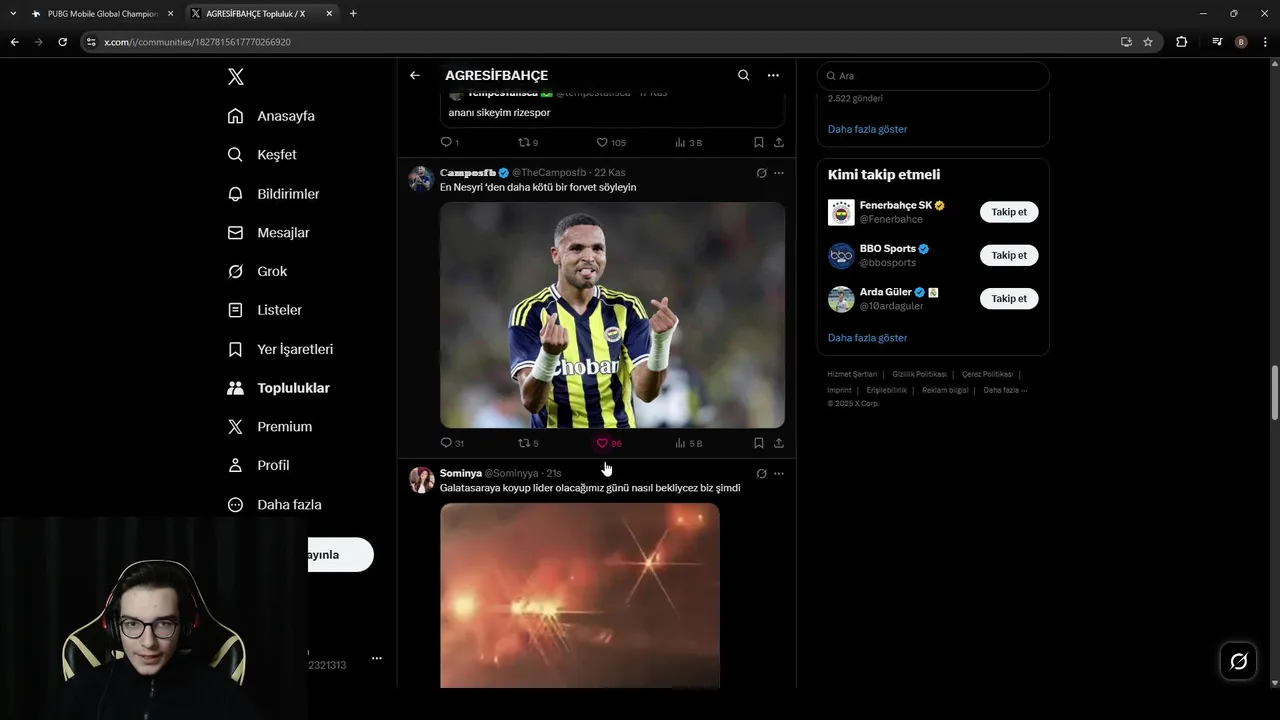The image size is (1280, 720).
Task: Go back with arrow beside AGRESİFBAHÇE
Action: coord(415,75)
